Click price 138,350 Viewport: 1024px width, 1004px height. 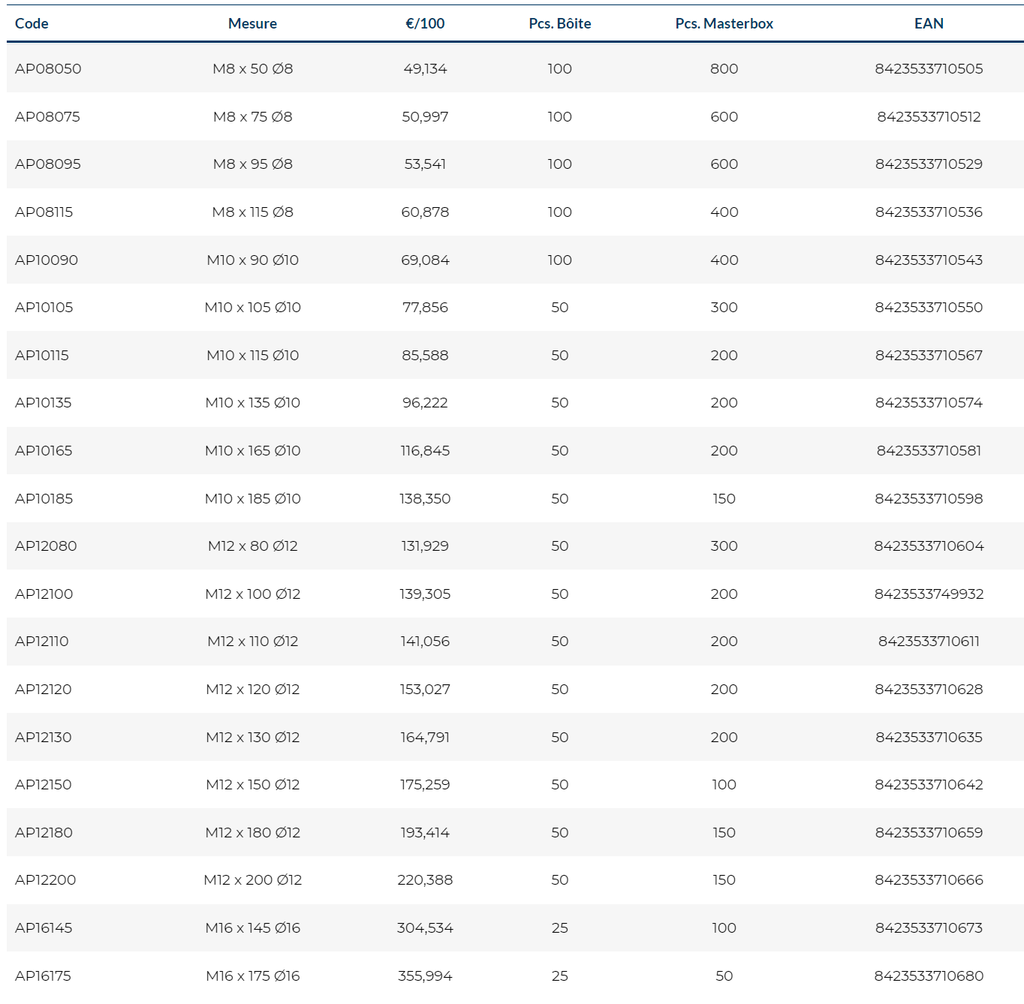[x=425, y=498]
